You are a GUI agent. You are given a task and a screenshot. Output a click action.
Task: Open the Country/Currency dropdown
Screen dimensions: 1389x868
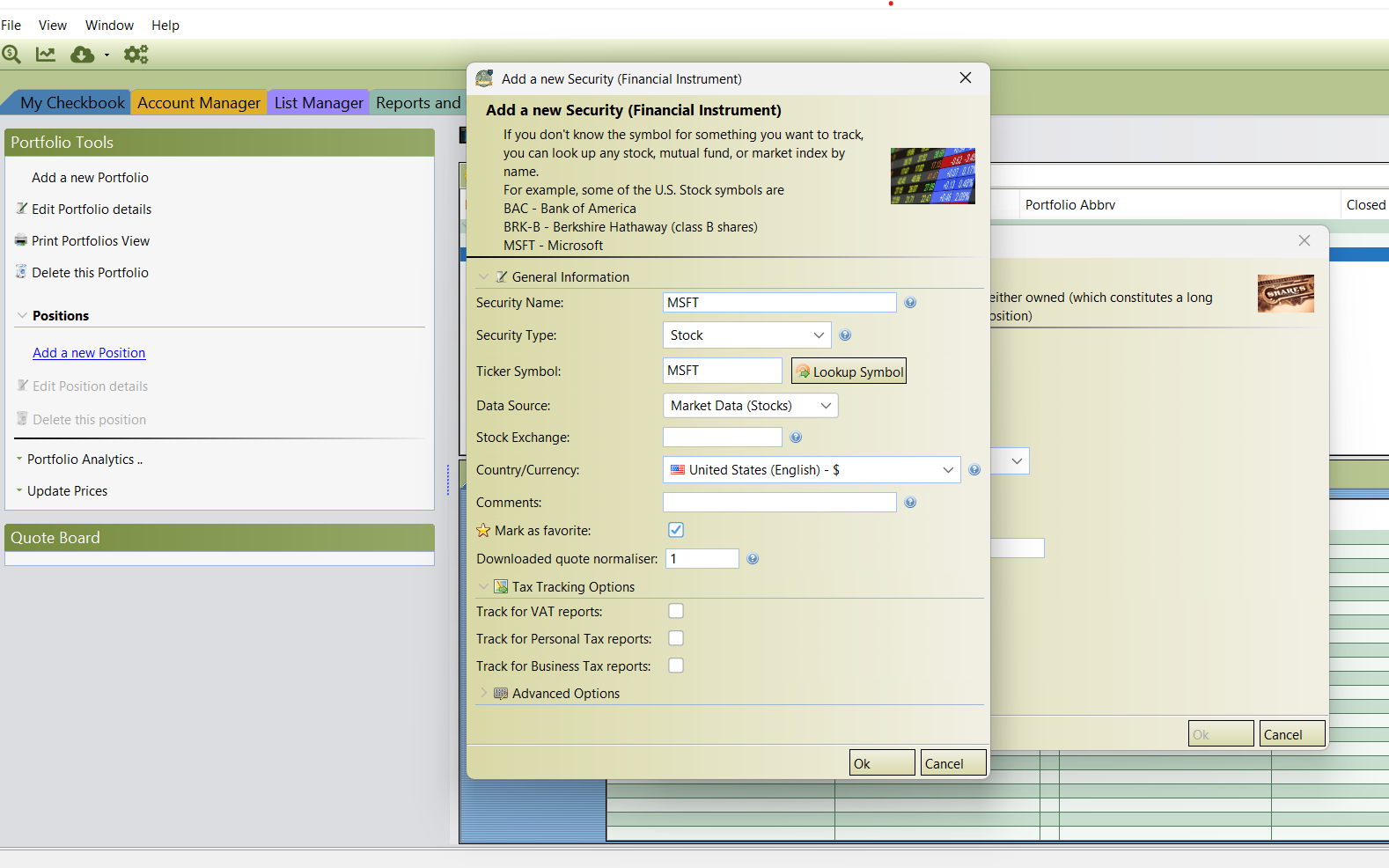pyautogui.click(x=812, y=470)
